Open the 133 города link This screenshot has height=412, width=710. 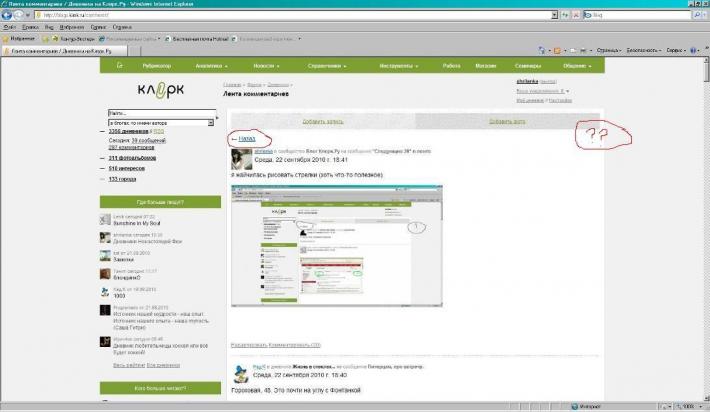(x=122, y=179)
